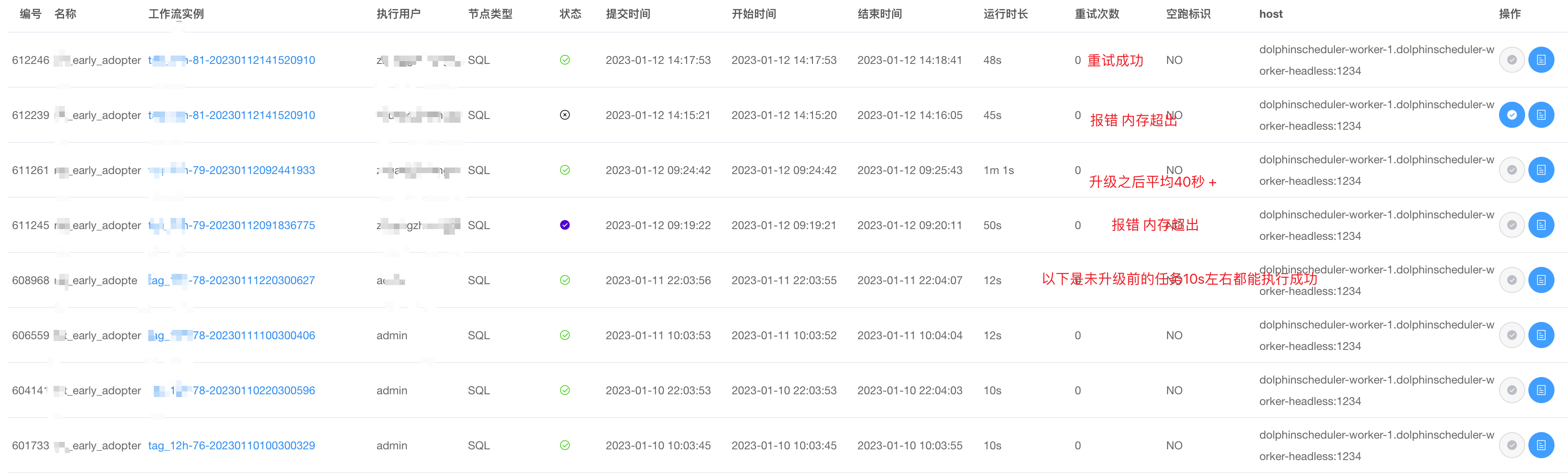Click the green success status icon for 612246
This screenshot has height=475, width=1568.
(565, 60)
